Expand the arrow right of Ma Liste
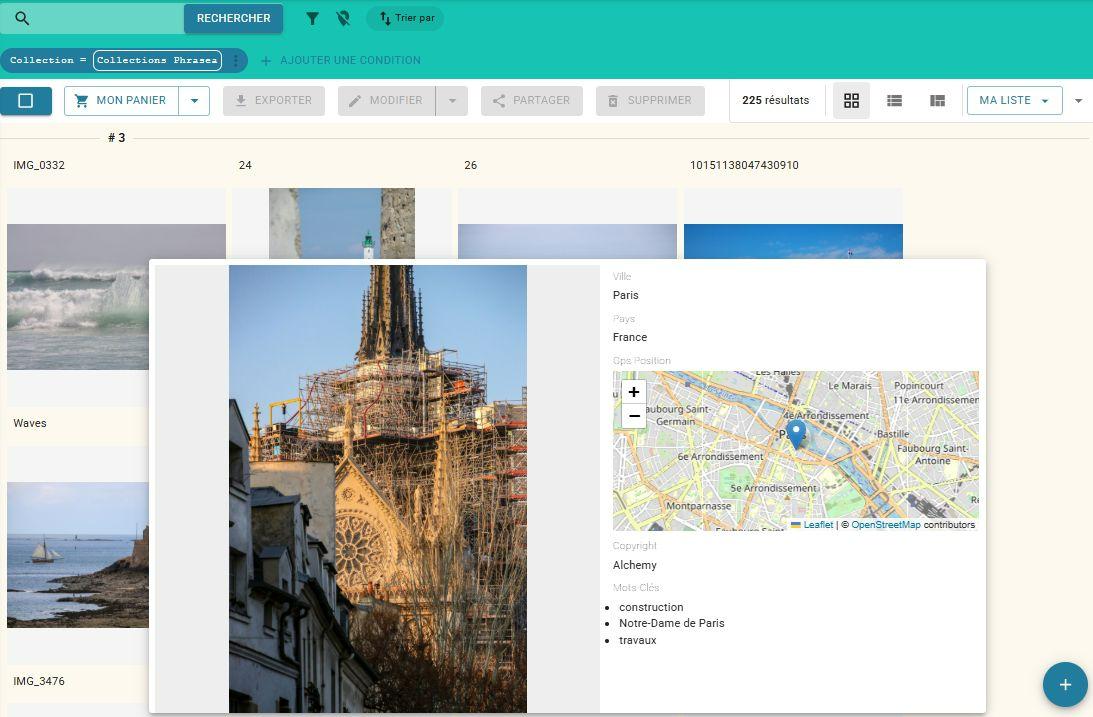1093x717 pixels. pos(1078,101)
